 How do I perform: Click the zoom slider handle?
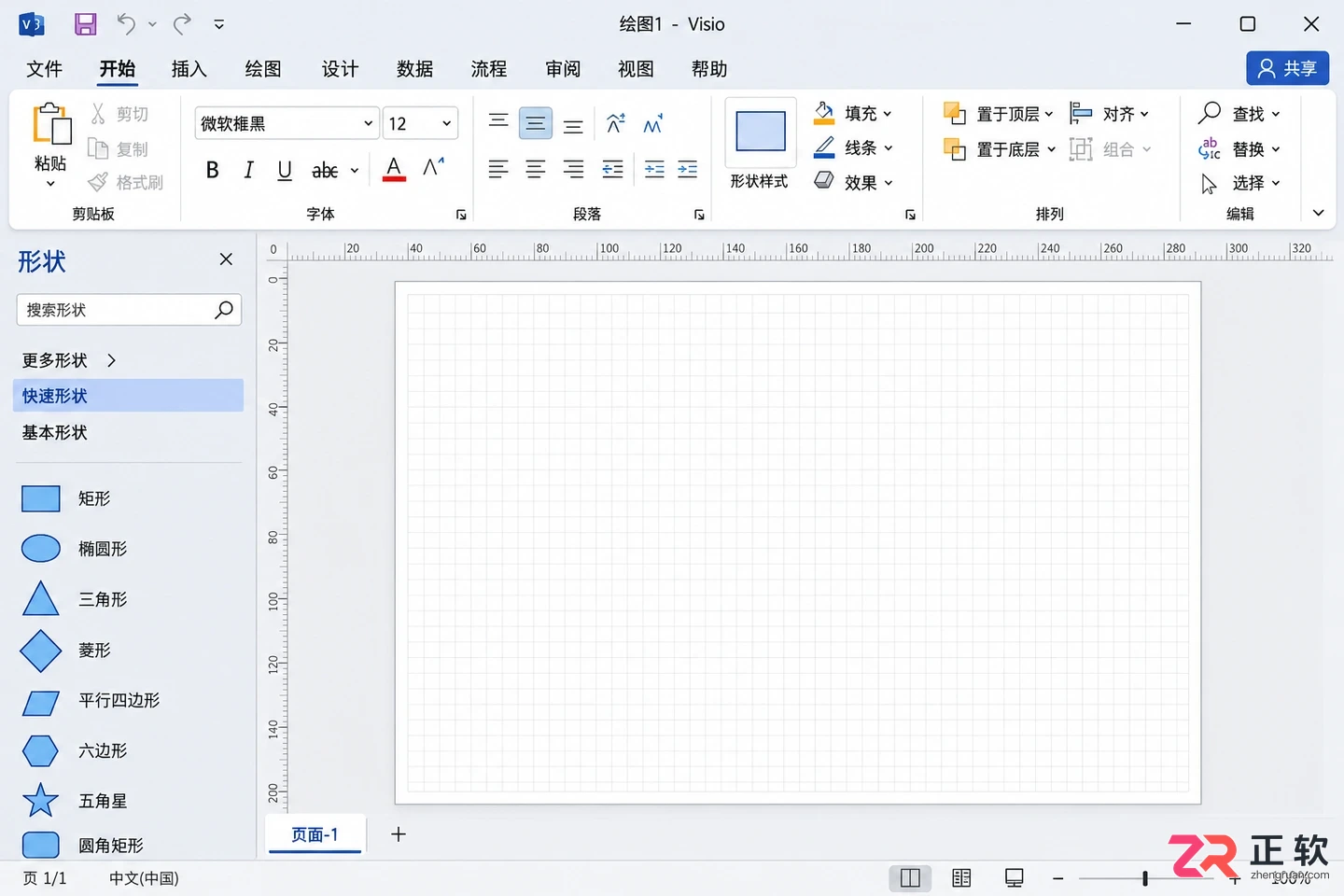pyautogui.click(x=1145, y=878)
